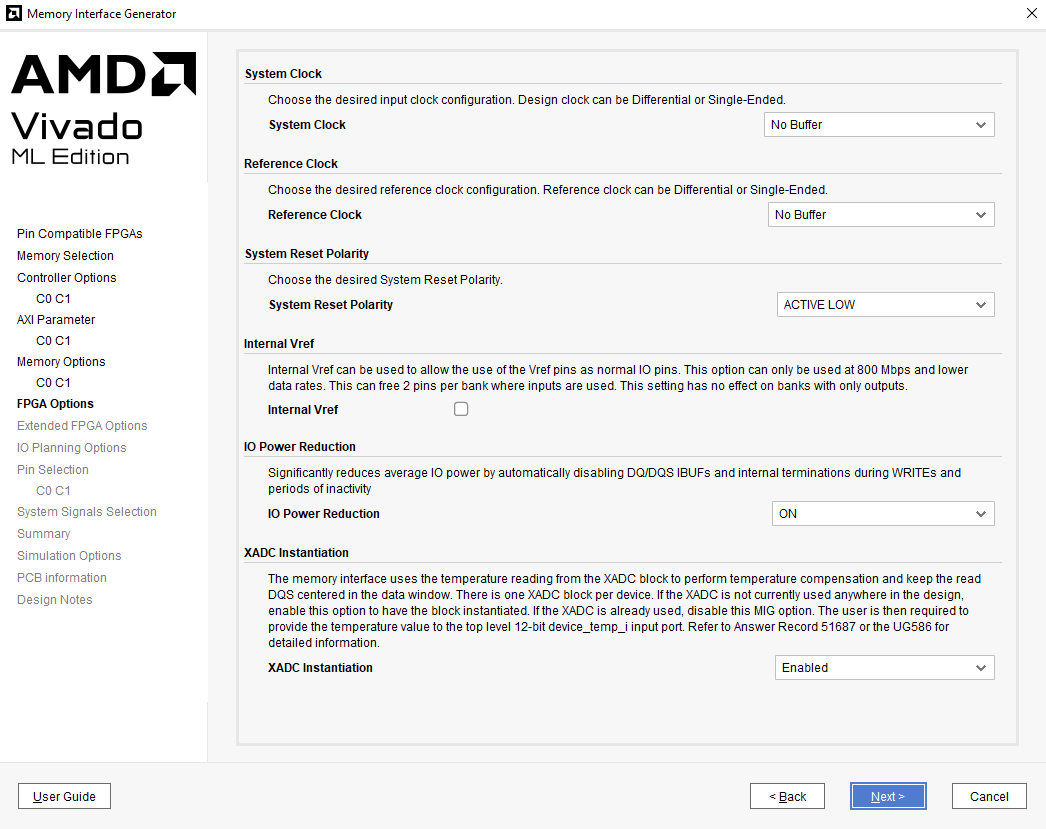1046x829 pixels.
Task: Click the Internal Vref section heading
Action: [x=279, y=343]
